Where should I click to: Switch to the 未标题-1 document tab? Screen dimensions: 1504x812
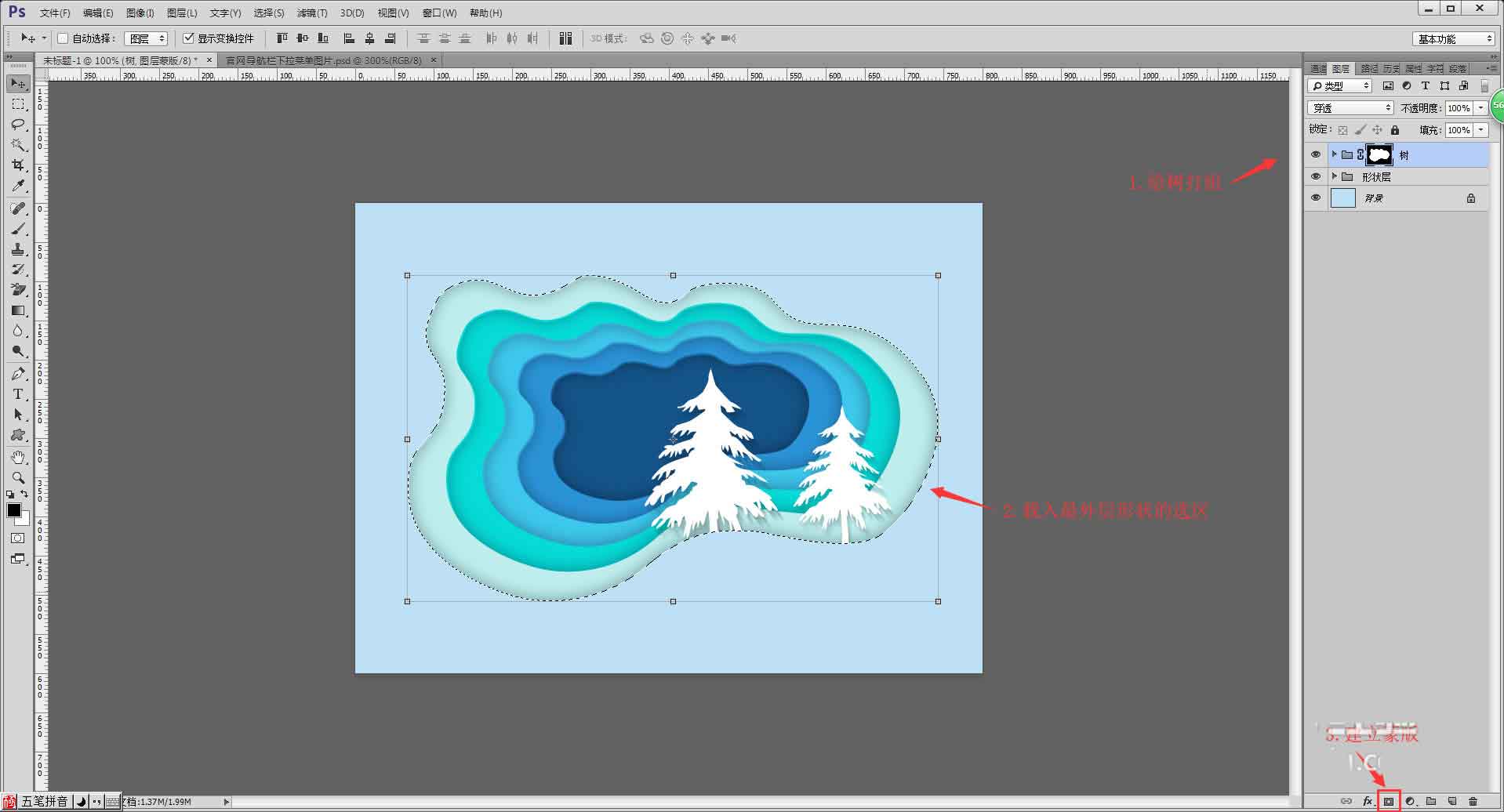[119, 60]
